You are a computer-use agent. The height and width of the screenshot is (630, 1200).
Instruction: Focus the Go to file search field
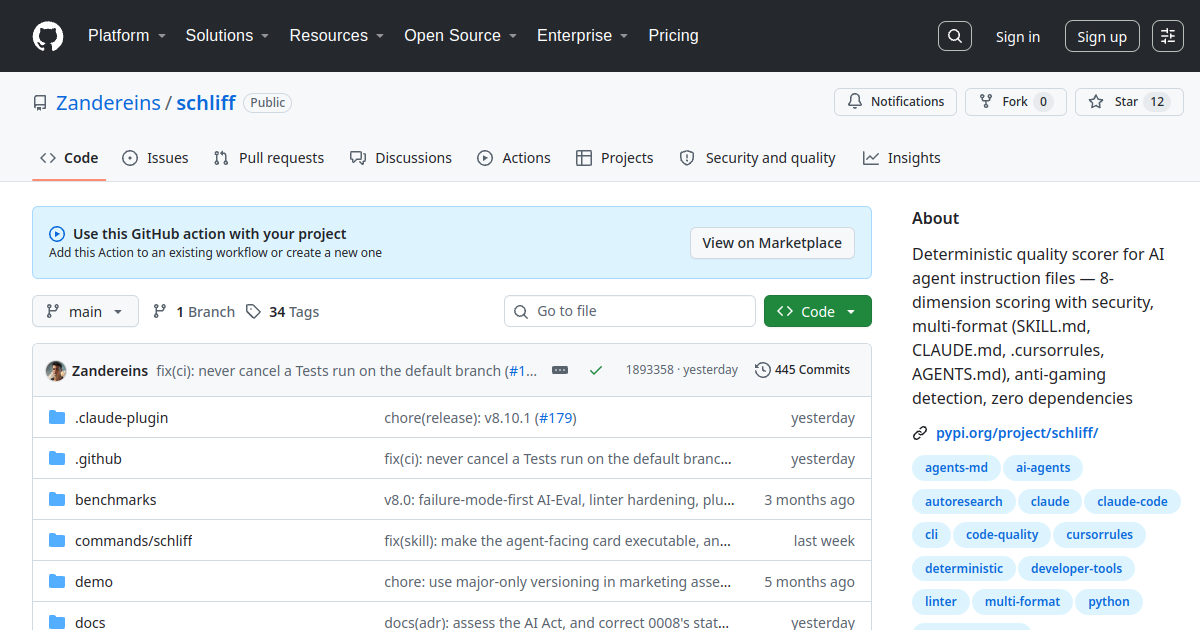630,311
